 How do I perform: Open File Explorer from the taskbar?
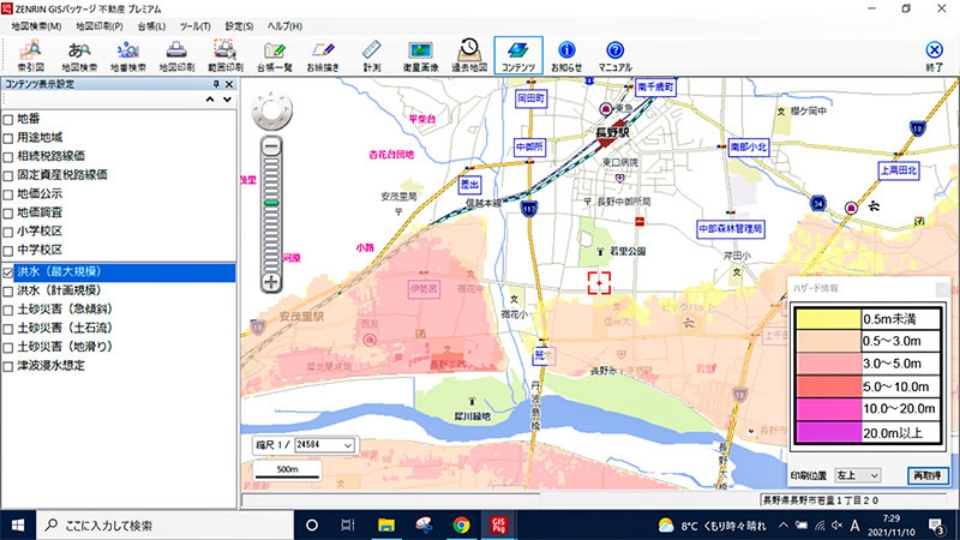pos(386,525)
